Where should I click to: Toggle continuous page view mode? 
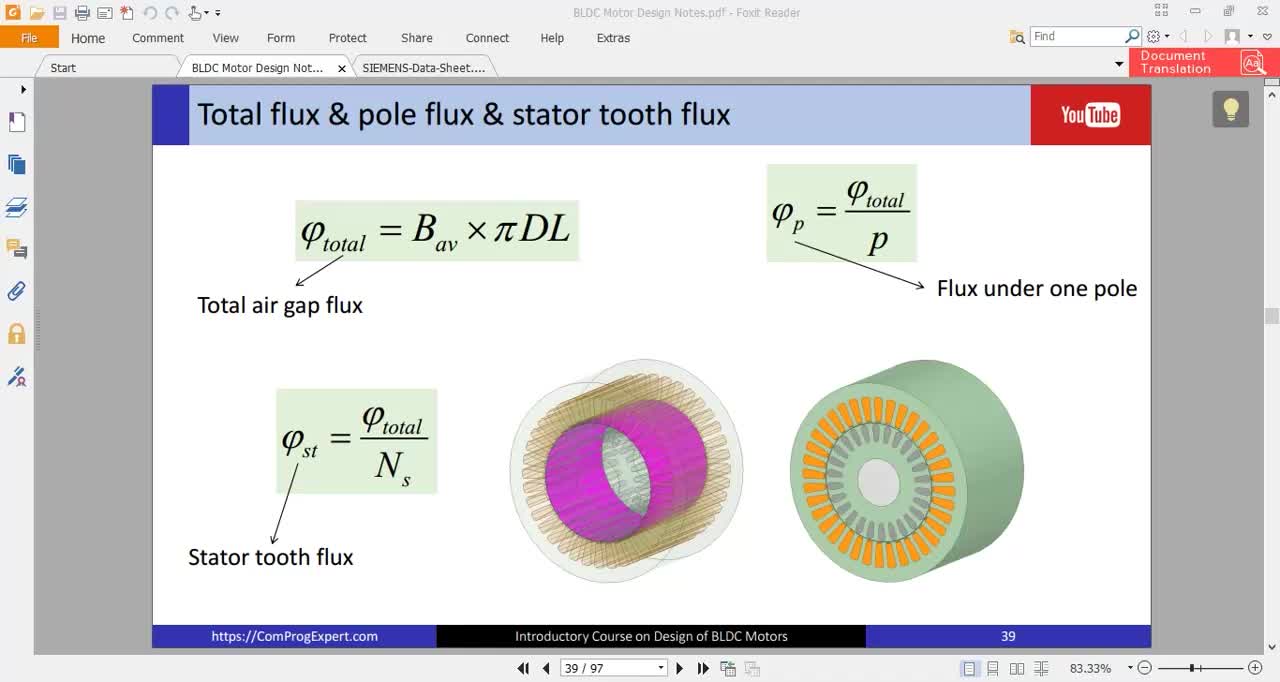pos(993,668)
